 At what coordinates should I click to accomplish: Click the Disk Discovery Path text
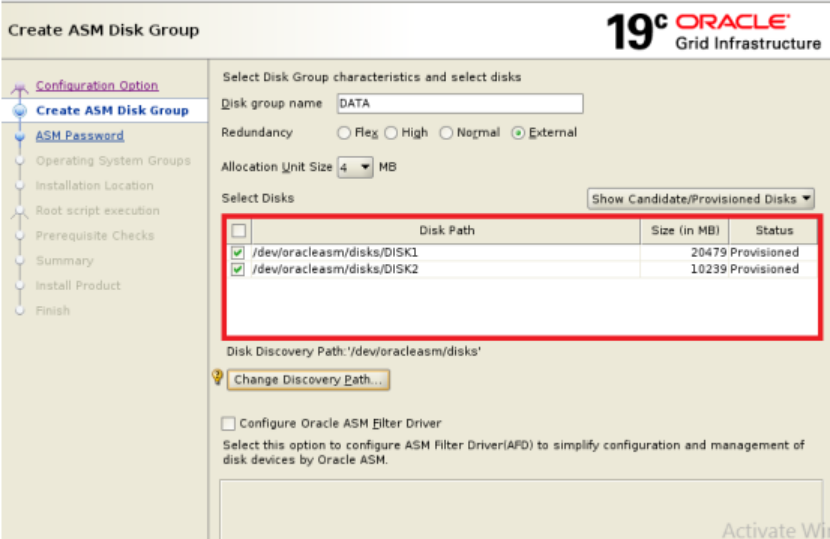[x=354, y=352]
